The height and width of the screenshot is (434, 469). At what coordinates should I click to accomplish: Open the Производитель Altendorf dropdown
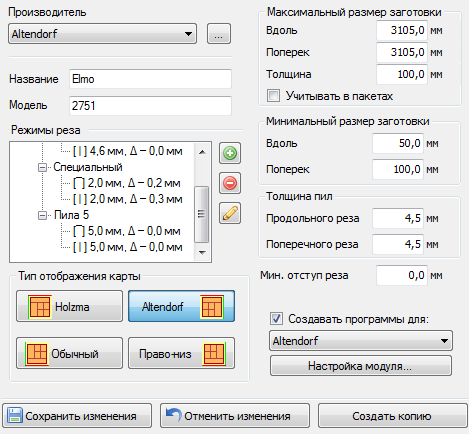click(x=102, y=33)
